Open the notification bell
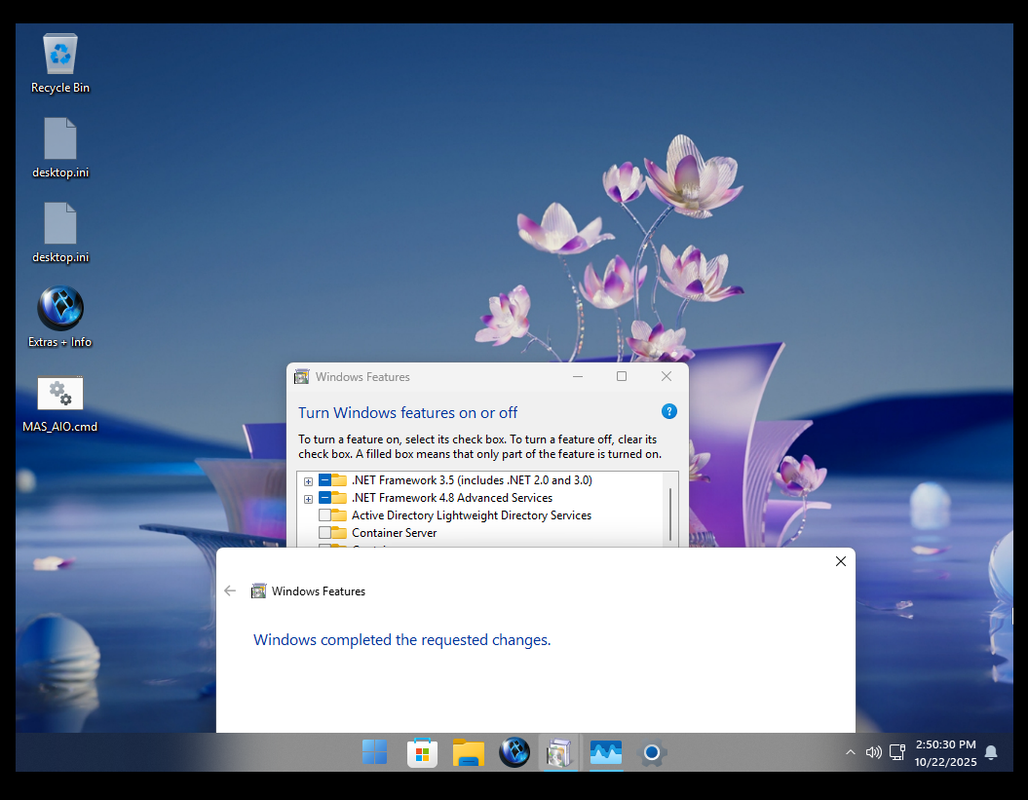Screen dimensions: 1028x800 [x=991, y=752]
